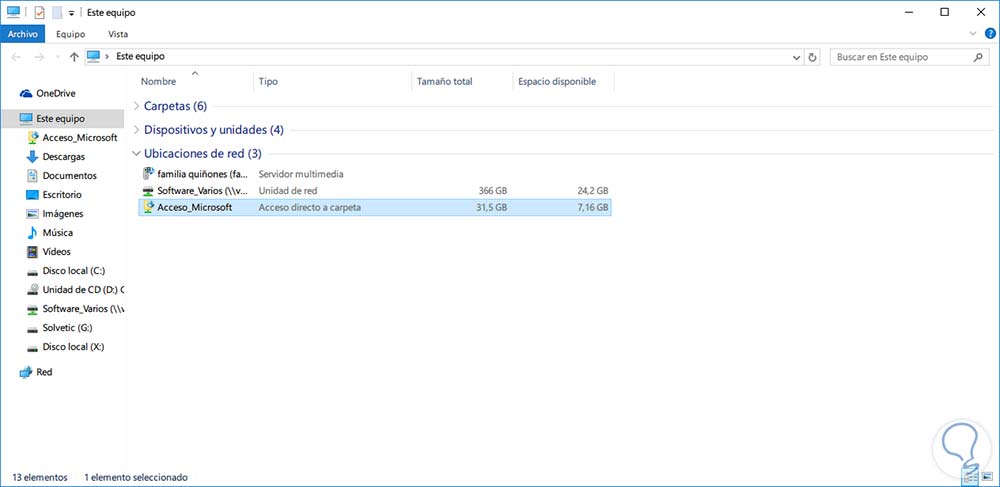Click the magnifier search icon
This screenshot has width=1000, height=487.
click(978, 57)
